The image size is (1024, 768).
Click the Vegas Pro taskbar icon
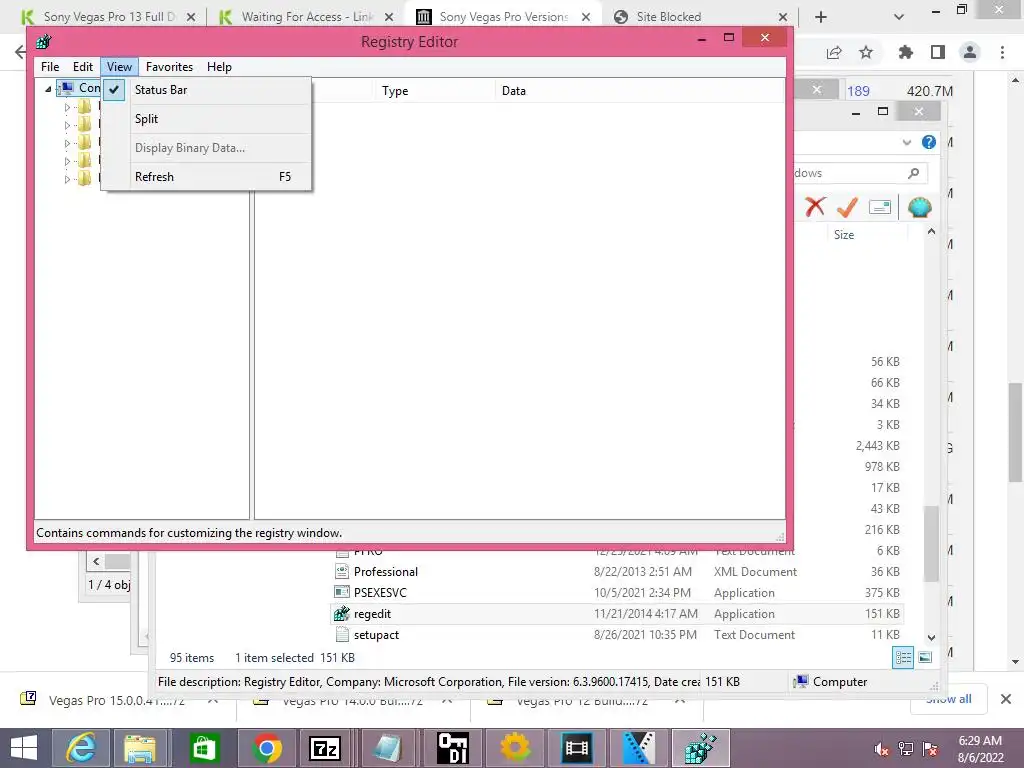click(639, 748)
